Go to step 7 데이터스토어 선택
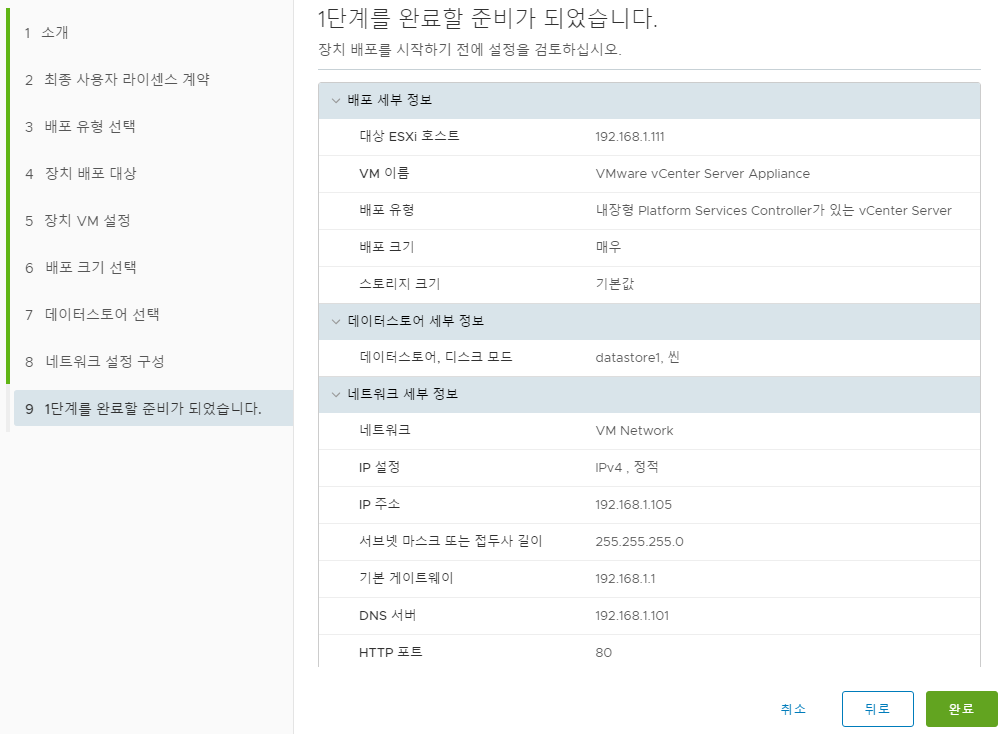Screen dimensions: 1005x734 (92, 315)
